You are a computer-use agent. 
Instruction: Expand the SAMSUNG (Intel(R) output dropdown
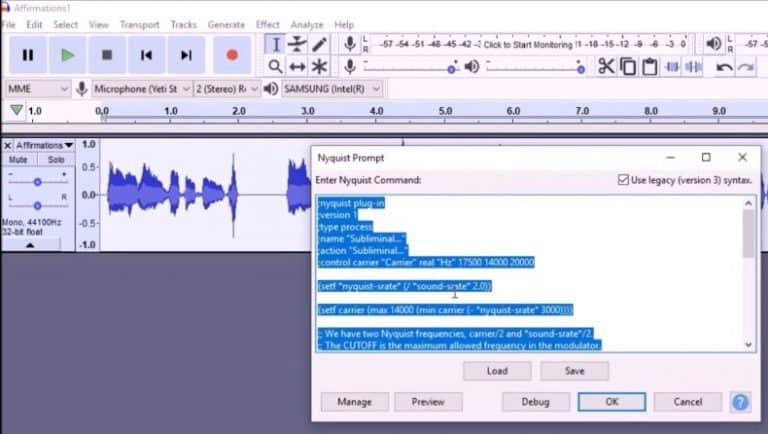[332, 89]
